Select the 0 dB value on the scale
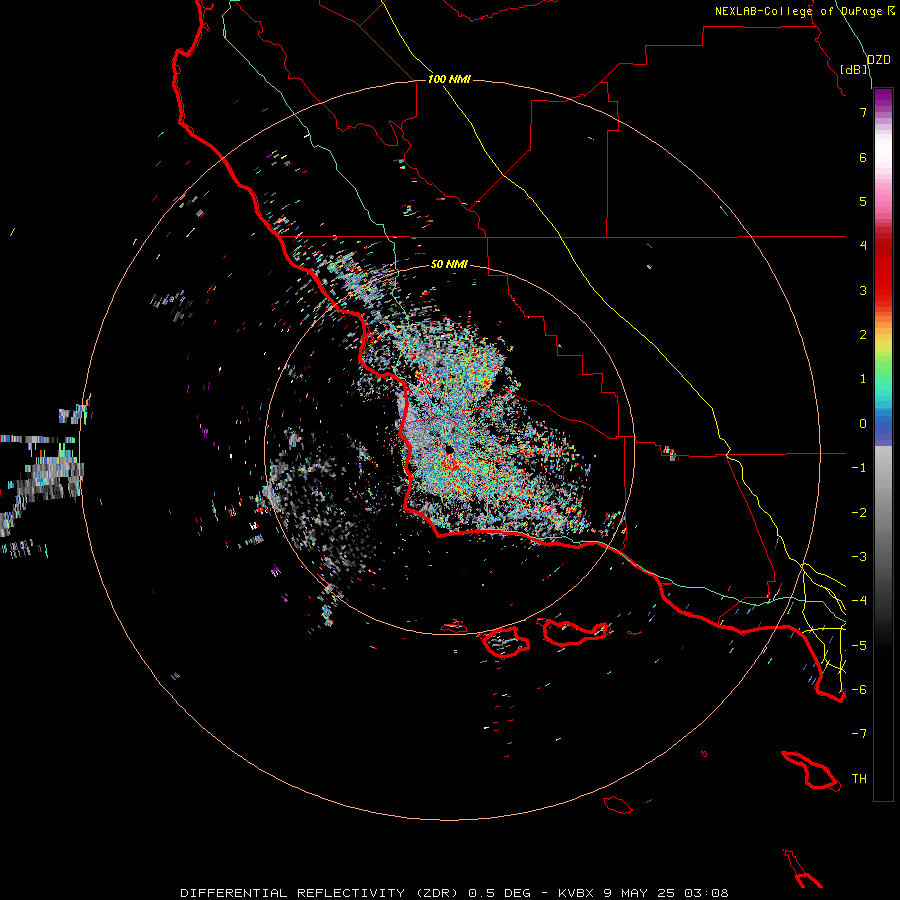 [x=863, y=424]
